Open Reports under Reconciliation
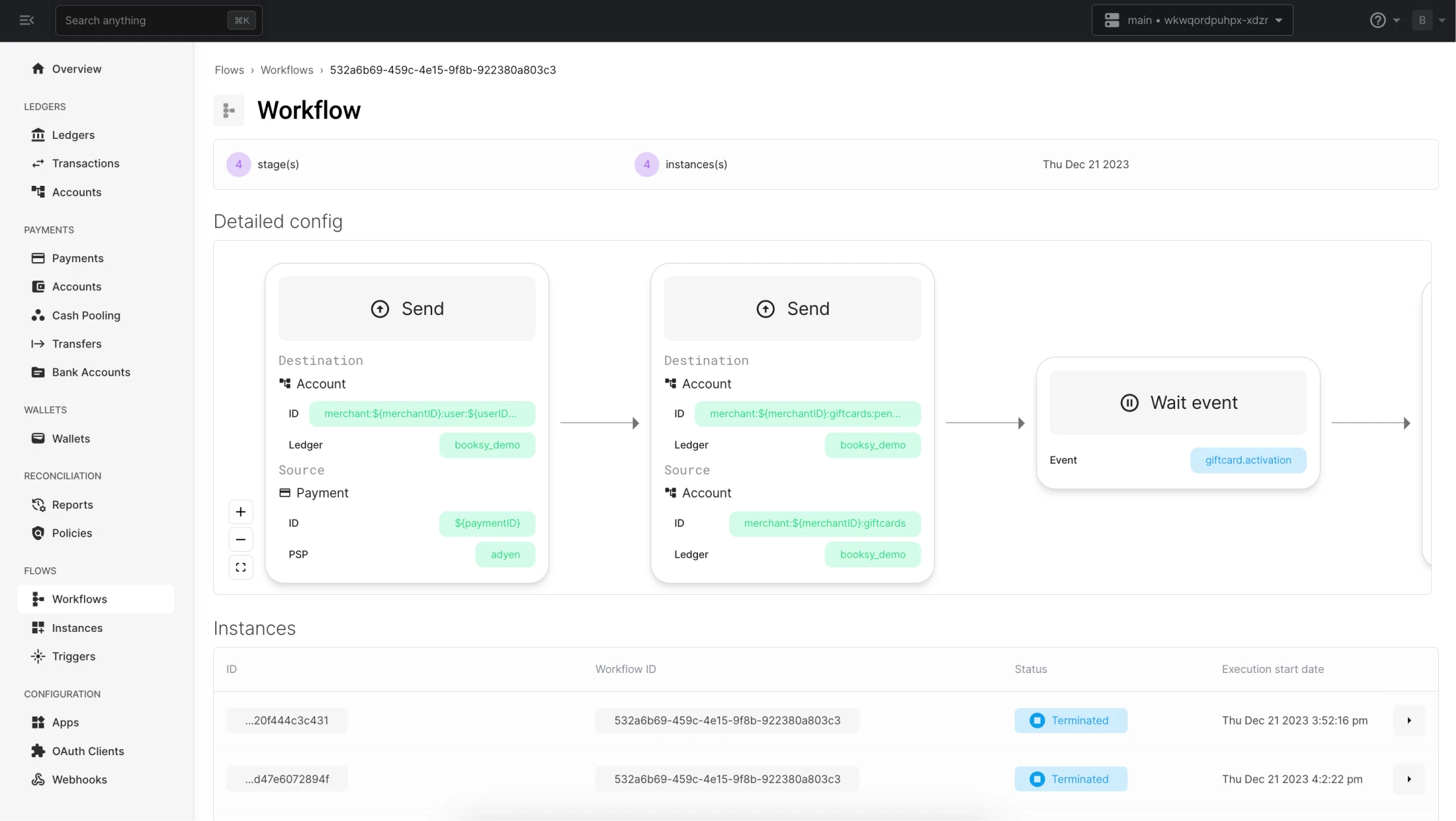Viewport: 1456px width, 821px height. coord(72,504)
